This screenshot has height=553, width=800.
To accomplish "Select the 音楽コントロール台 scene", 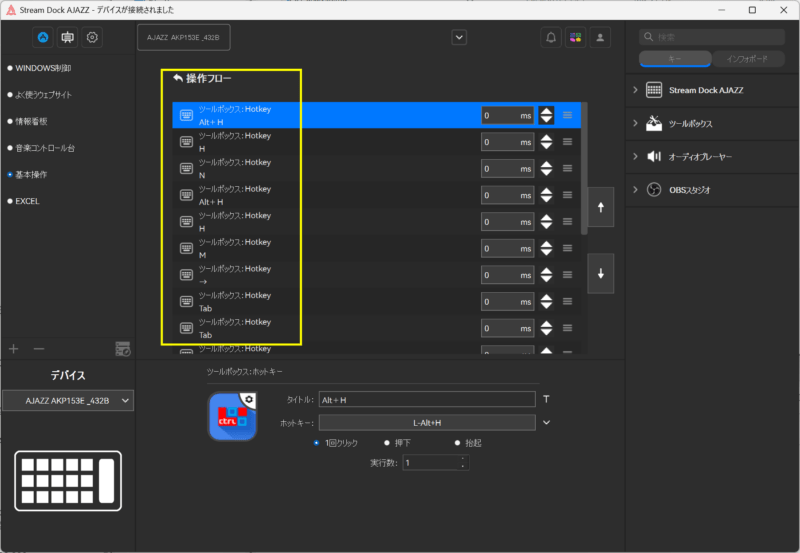I will click(41, 148).
